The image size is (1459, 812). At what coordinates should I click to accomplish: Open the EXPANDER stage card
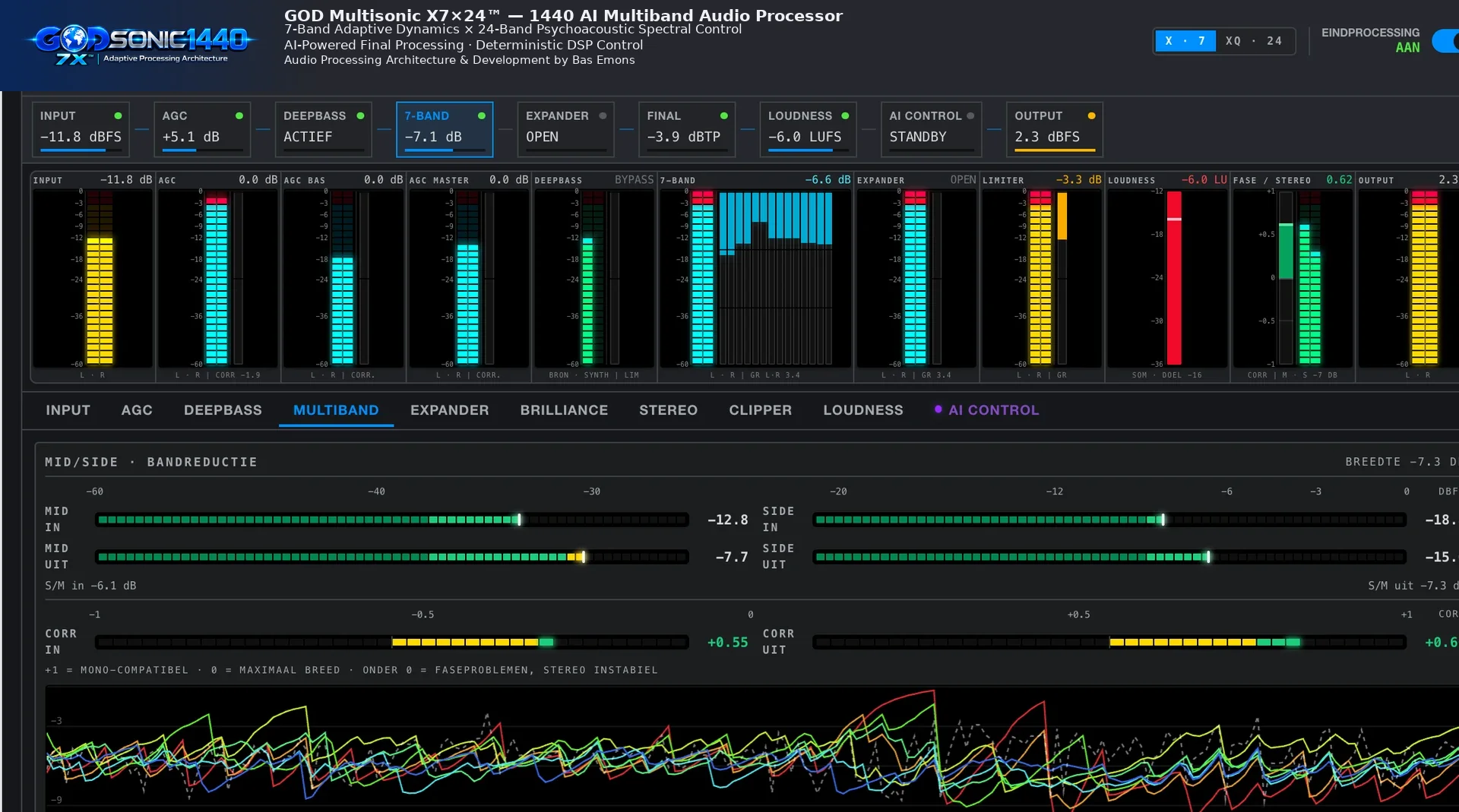pos(565,129)
